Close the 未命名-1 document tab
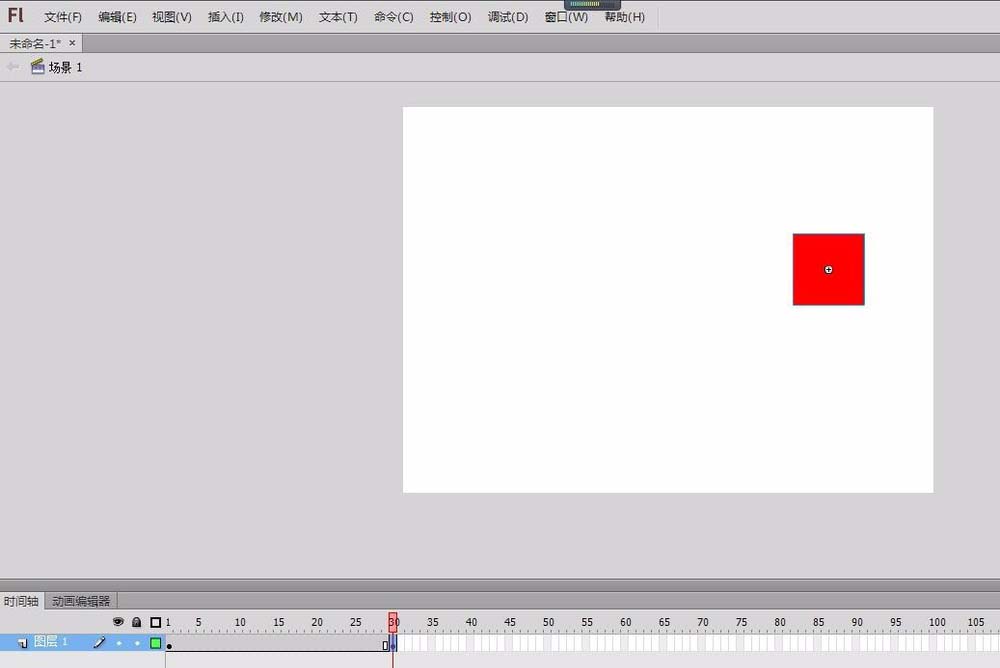Screen dimensions: 1000x668 (x=72, y=43)
